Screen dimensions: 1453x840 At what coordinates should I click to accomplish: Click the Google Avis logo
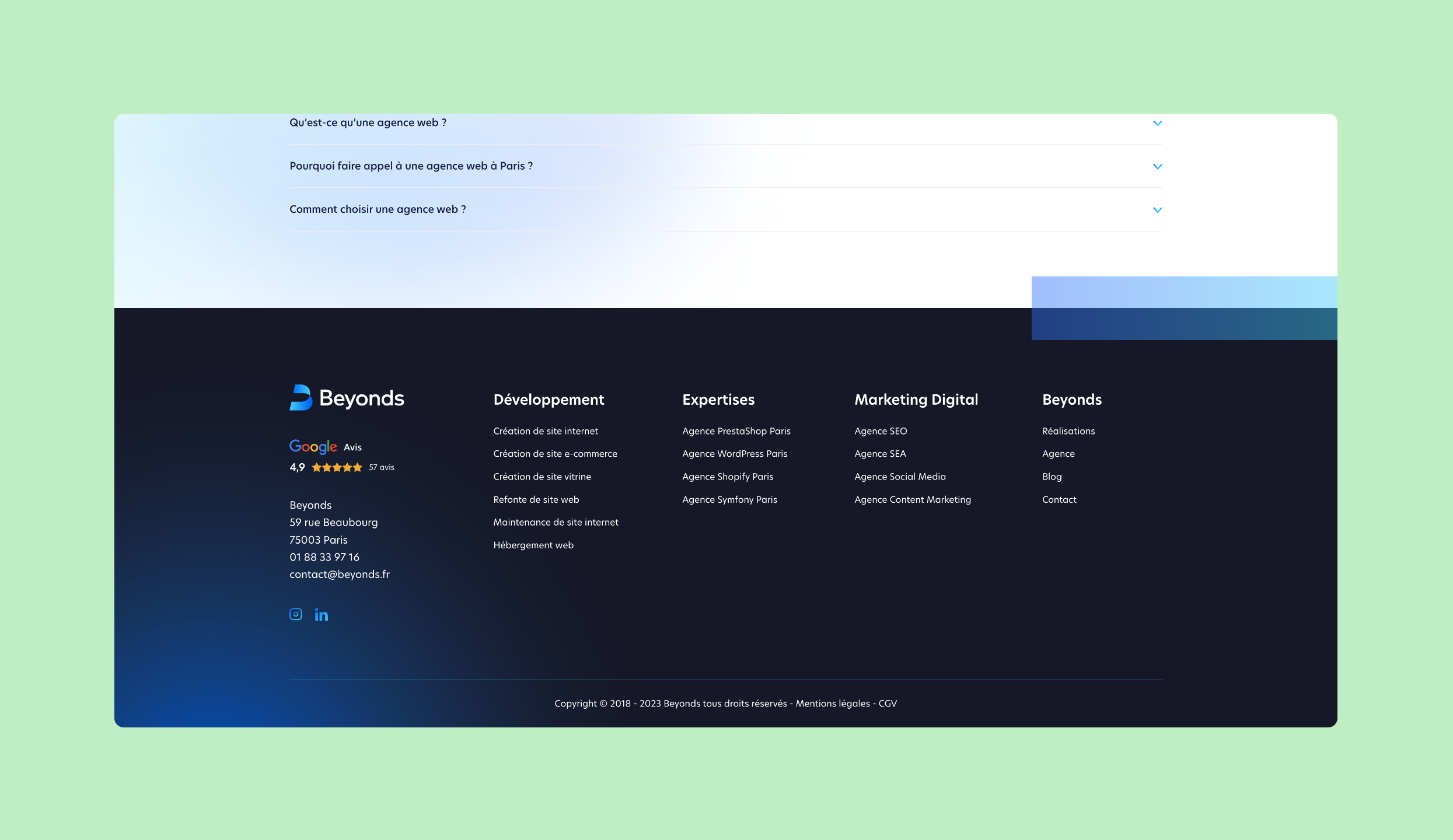[x=313, y=446]
